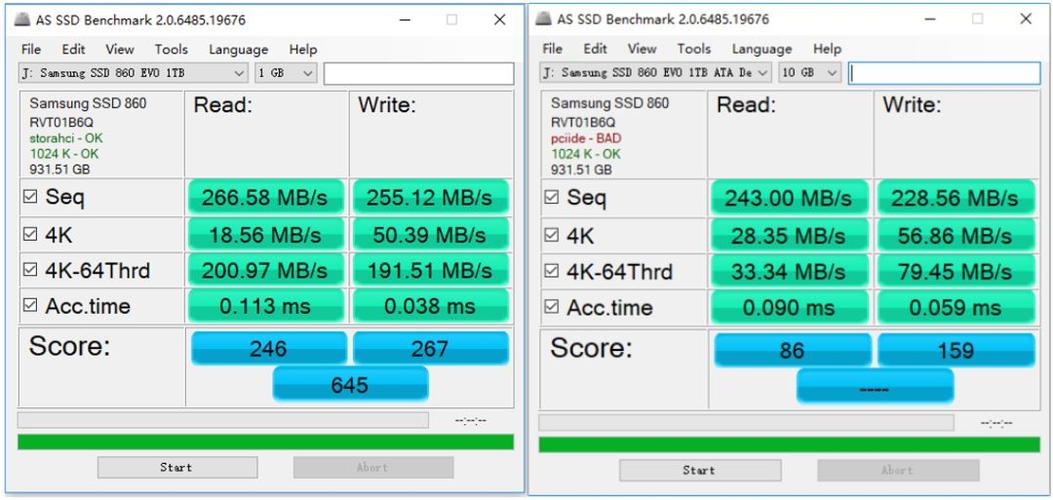
Task: Open Tools menu in right window
Action: tap(694, 49)
